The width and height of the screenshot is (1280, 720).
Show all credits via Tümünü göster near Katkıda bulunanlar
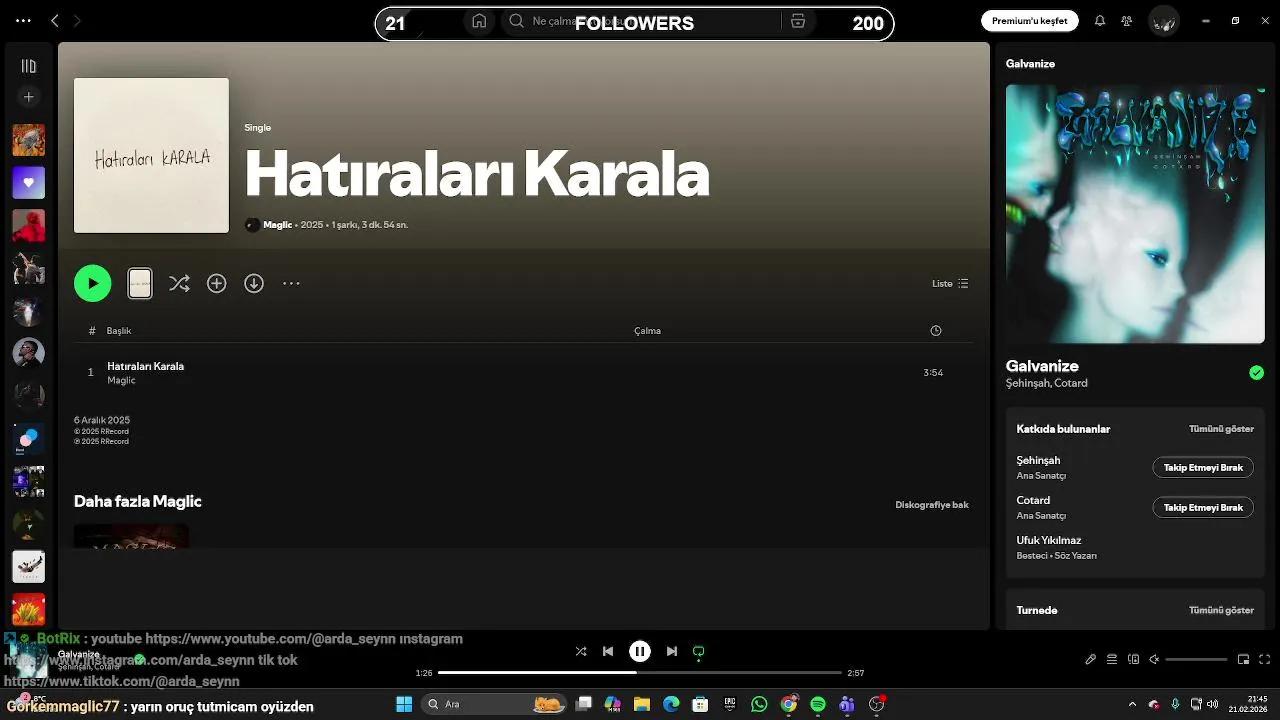pos(1221,429)
